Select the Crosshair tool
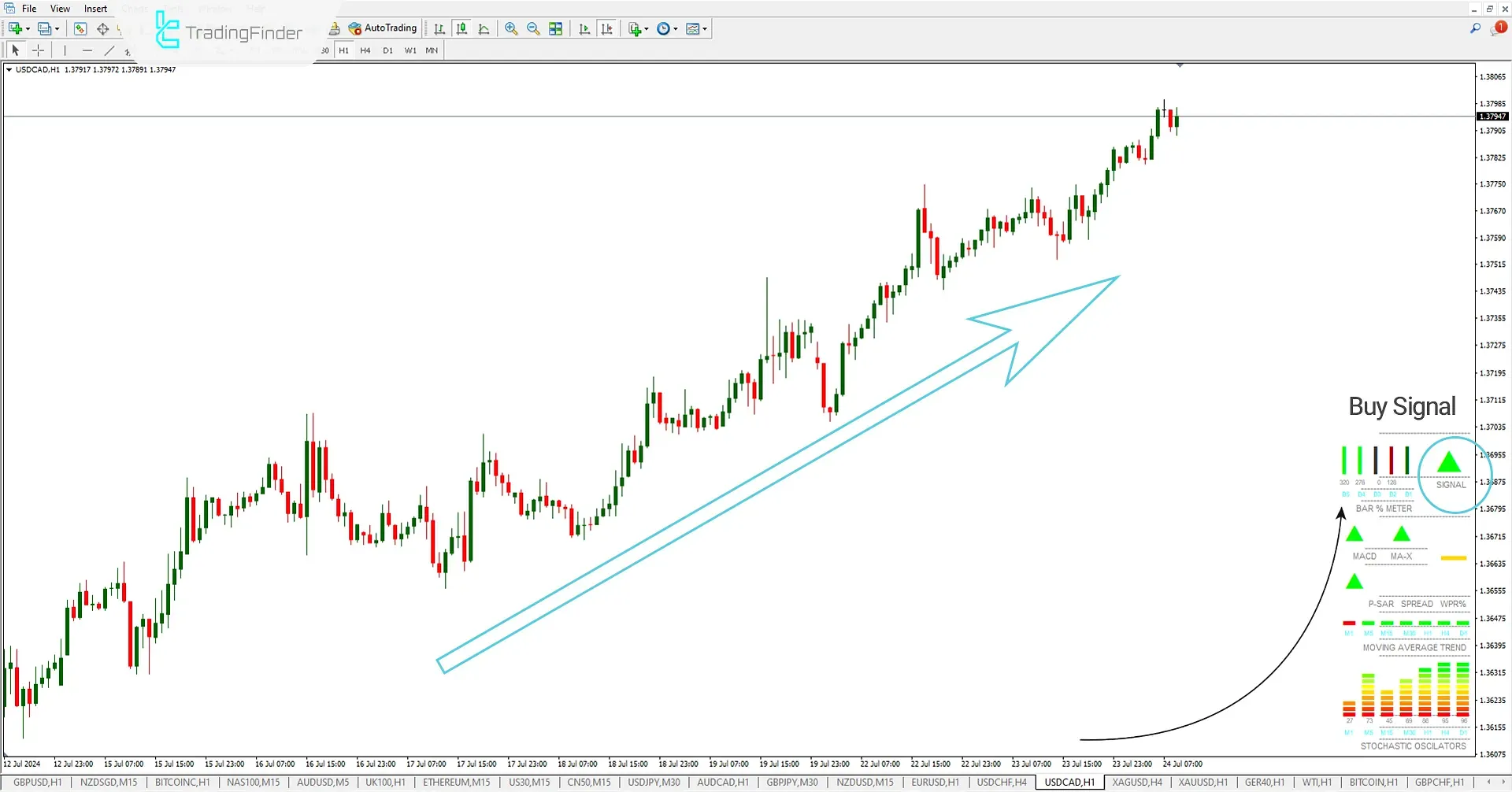Image resolution: width=1512 pixels, height=792 pixels. click(38, 50)
